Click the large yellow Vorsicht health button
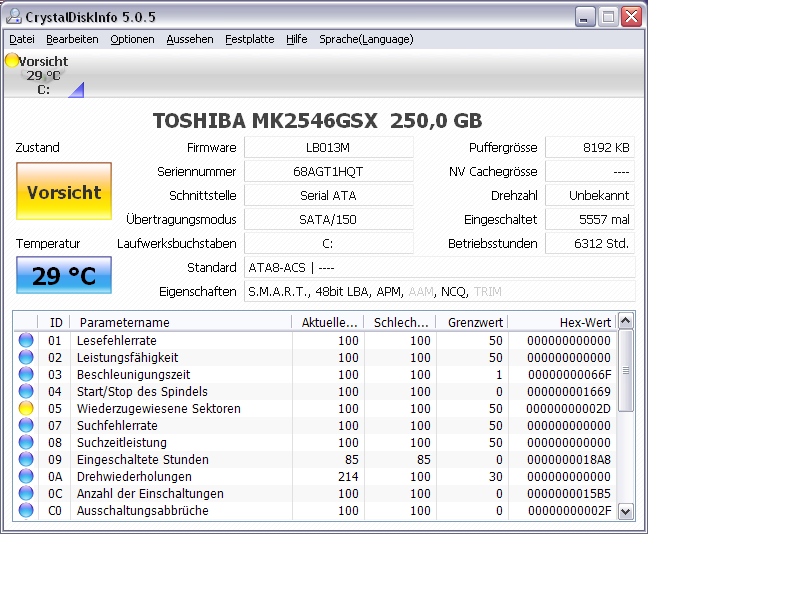800x600 pixels. [64, 191]
